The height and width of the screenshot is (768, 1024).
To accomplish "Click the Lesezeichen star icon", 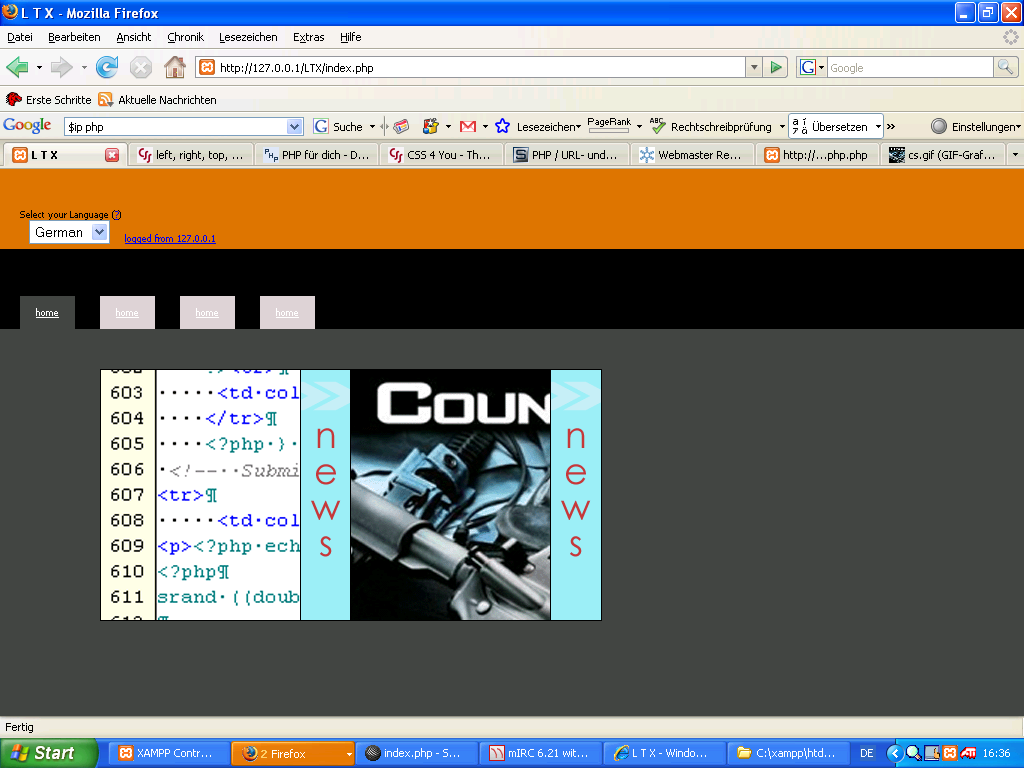I will pyautogui.click(x=502, y=127).
